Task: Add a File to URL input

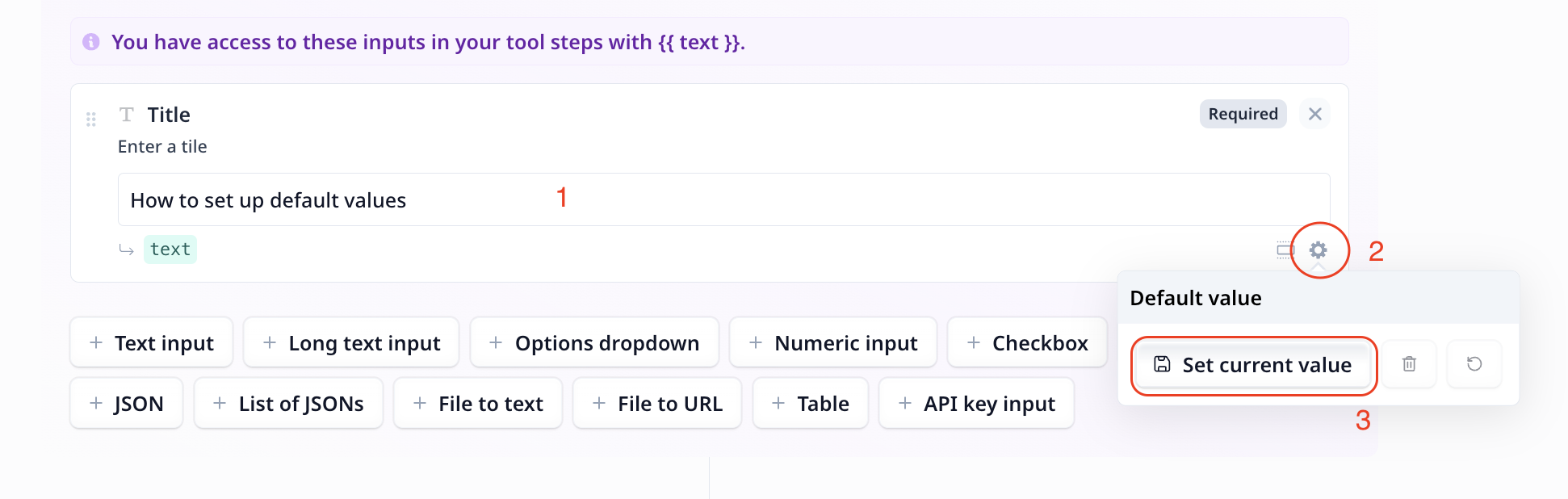Action: [657, 404]
